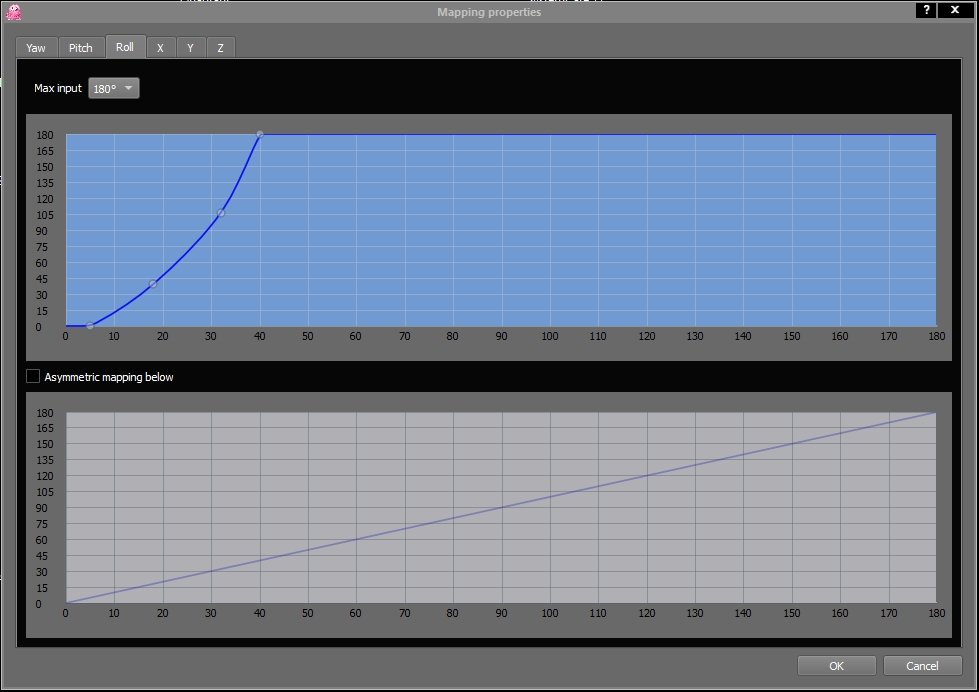Select the Roll tab

(x=125, y=47)
